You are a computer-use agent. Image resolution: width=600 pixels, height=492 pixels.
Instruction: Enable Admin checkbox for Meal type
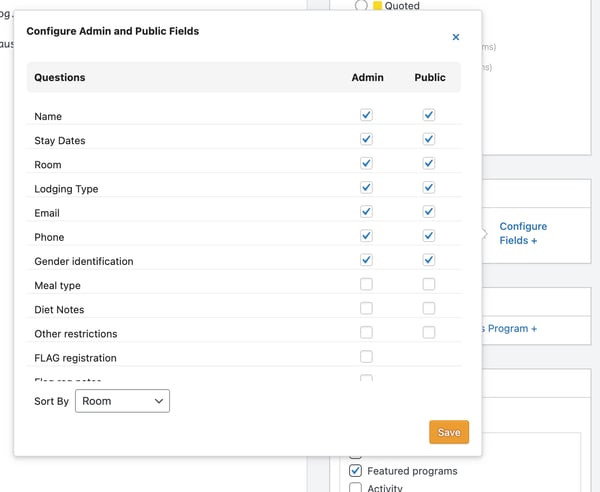point(366,284)
